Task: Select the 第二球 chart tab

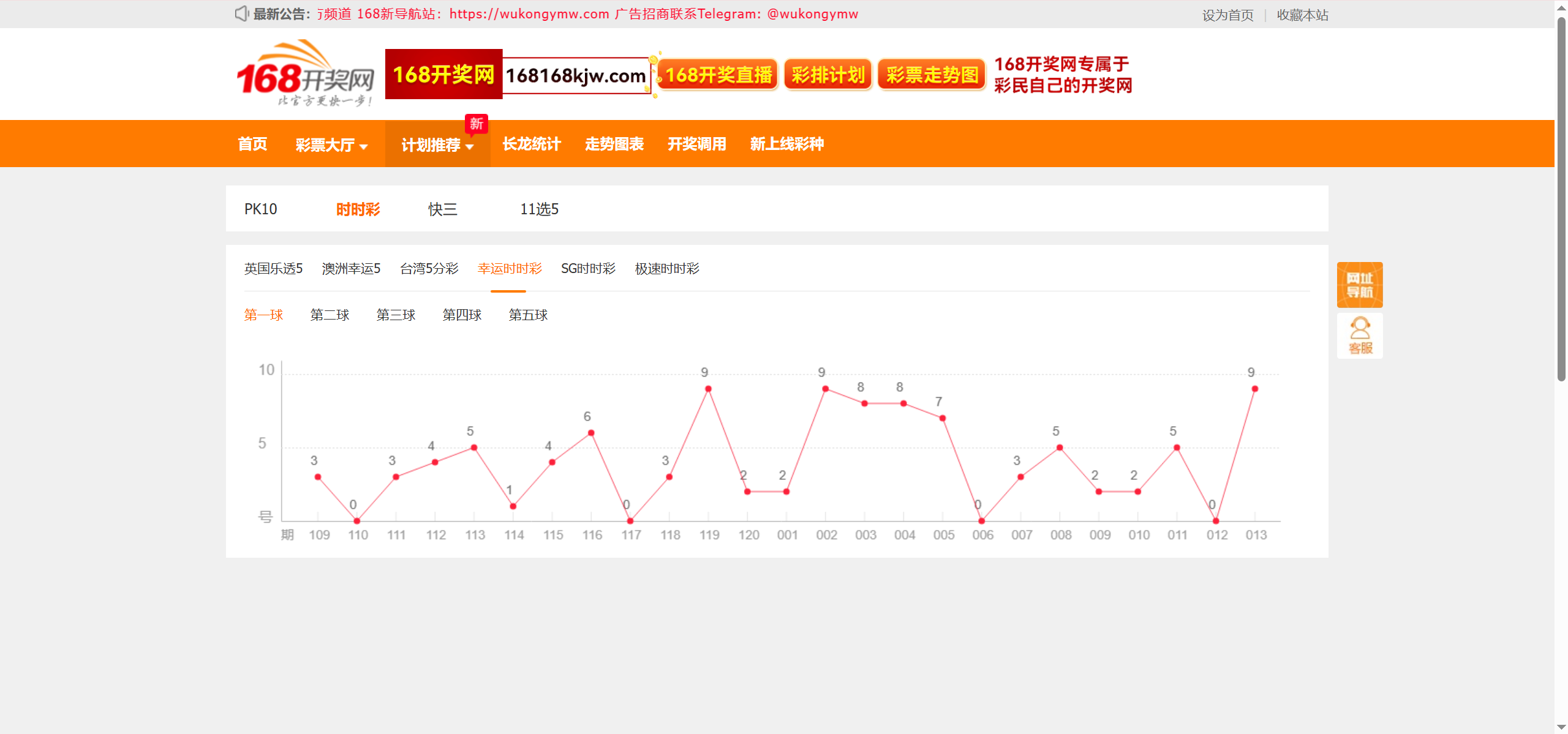Action: coord(330,315)
